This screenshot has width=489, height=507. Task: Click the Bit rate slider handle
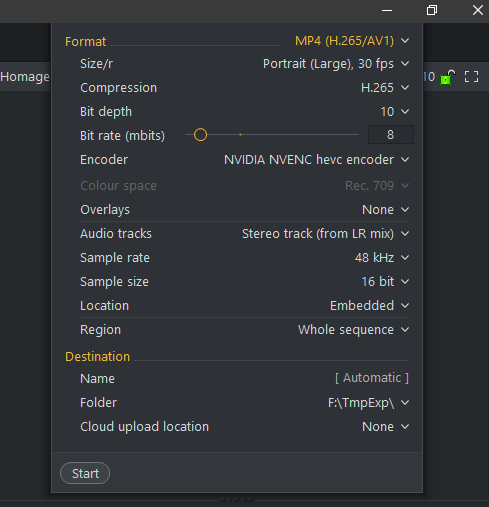tap(200, 135)
